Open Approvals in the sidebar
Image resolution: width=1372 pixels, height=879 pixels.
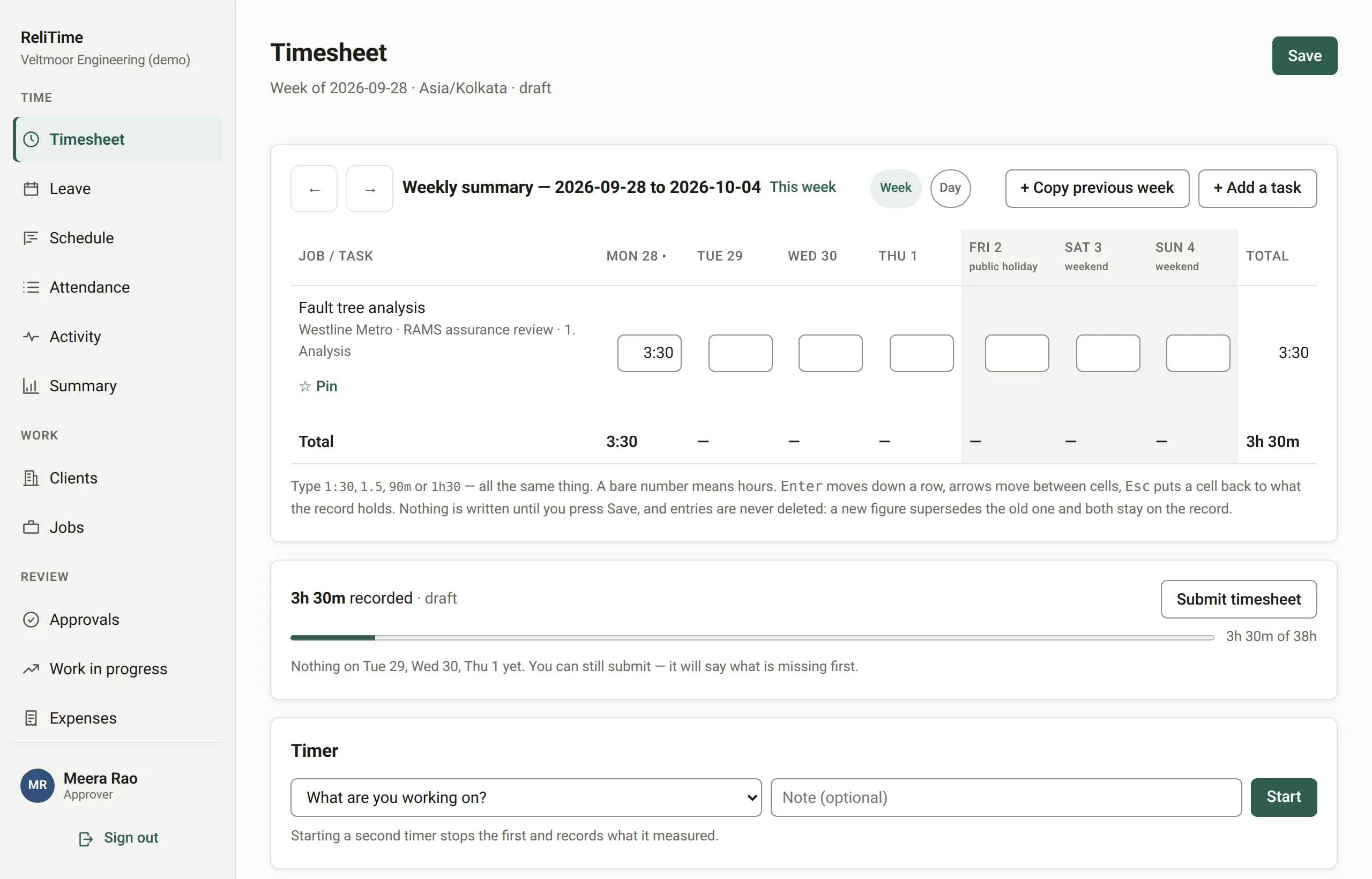pyautogui.click(x=117, y=619)
